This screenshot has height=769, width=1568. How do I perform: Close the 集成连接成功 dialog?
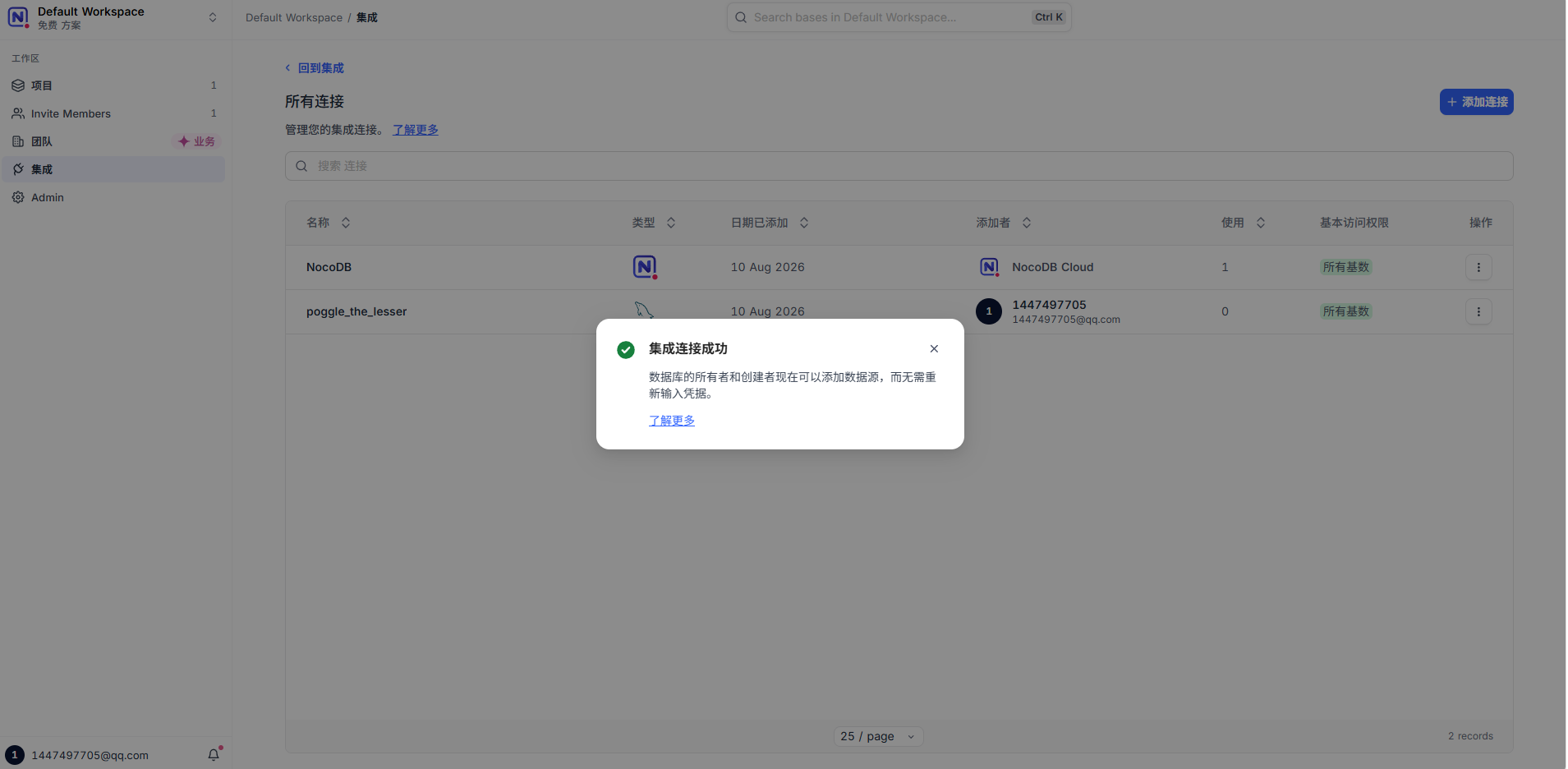(x=934, y=348)
